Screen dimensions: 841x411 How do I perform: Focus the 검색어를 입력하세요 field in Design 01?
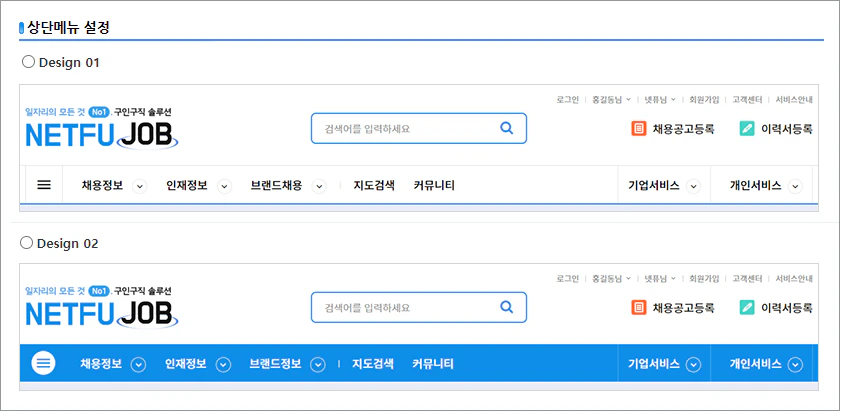(419, 128)
